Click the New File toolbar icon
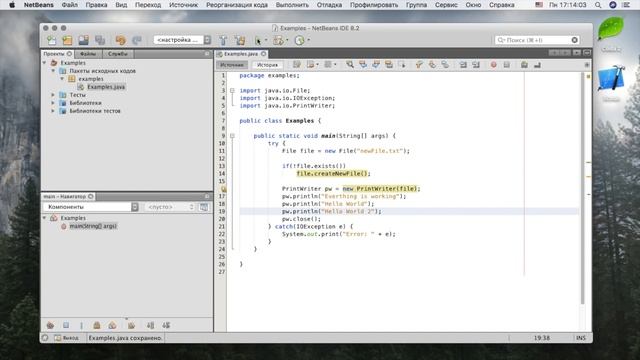Viewport: 640px width, 360px height. tap(52, 40)
